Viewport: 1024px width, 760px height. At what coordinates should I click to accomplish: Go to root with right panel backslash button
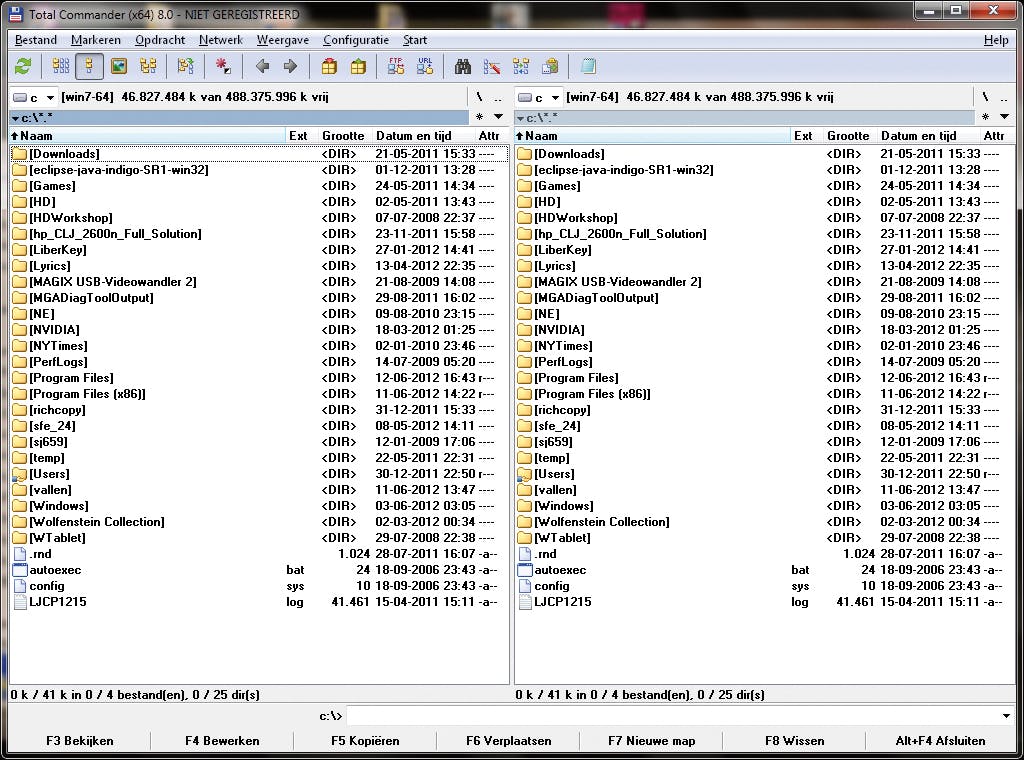(985, 97)
